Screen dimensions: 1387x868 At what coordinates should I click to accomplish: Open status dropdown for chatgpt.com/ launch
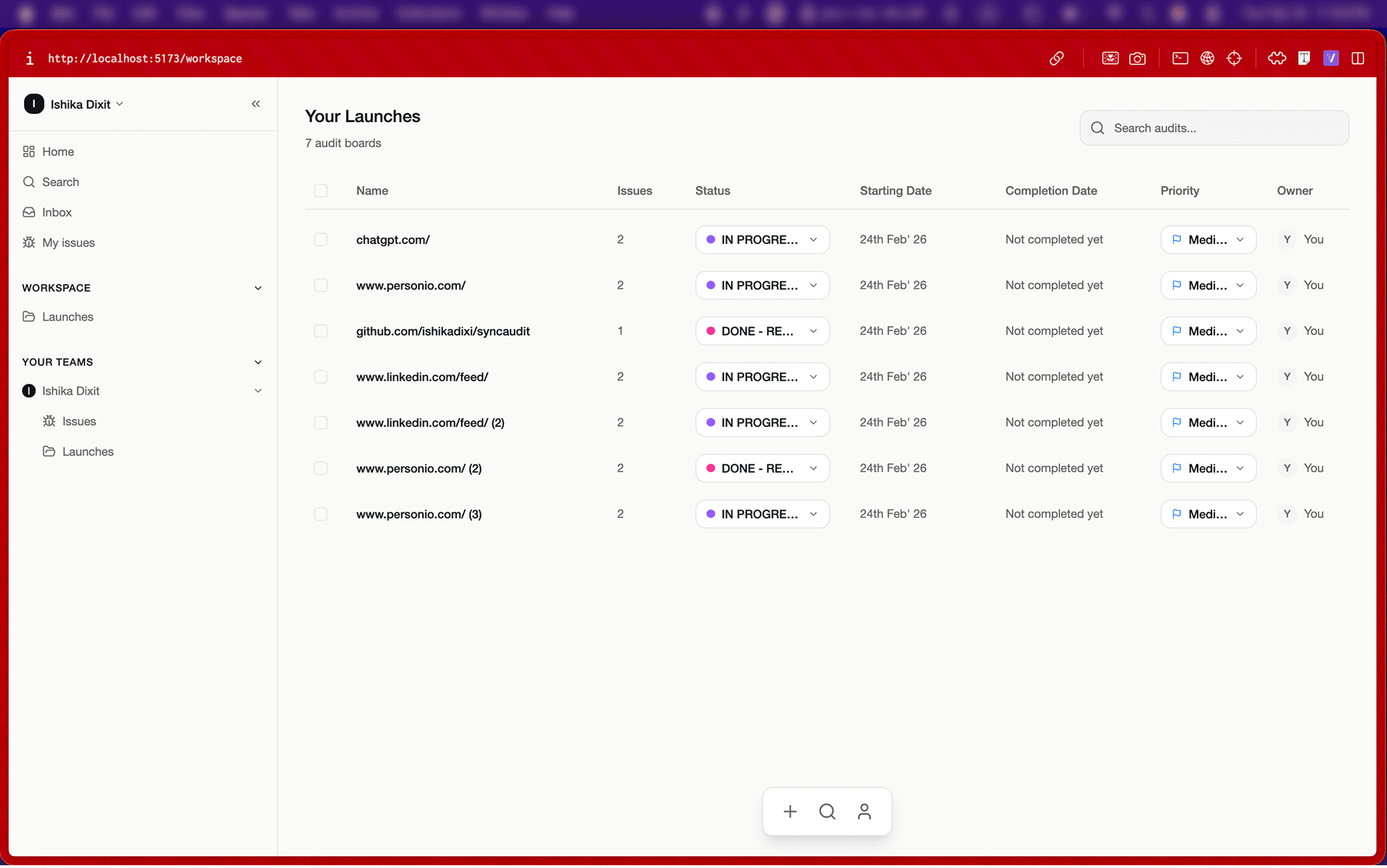762,239
